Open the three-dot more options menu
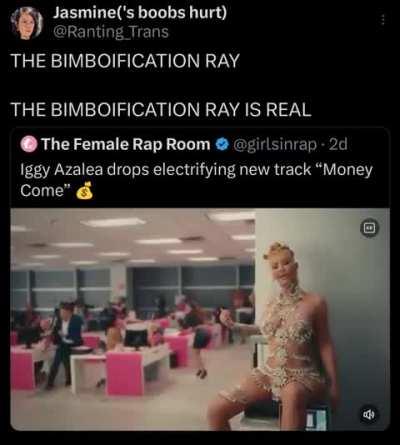 (383, 20)
